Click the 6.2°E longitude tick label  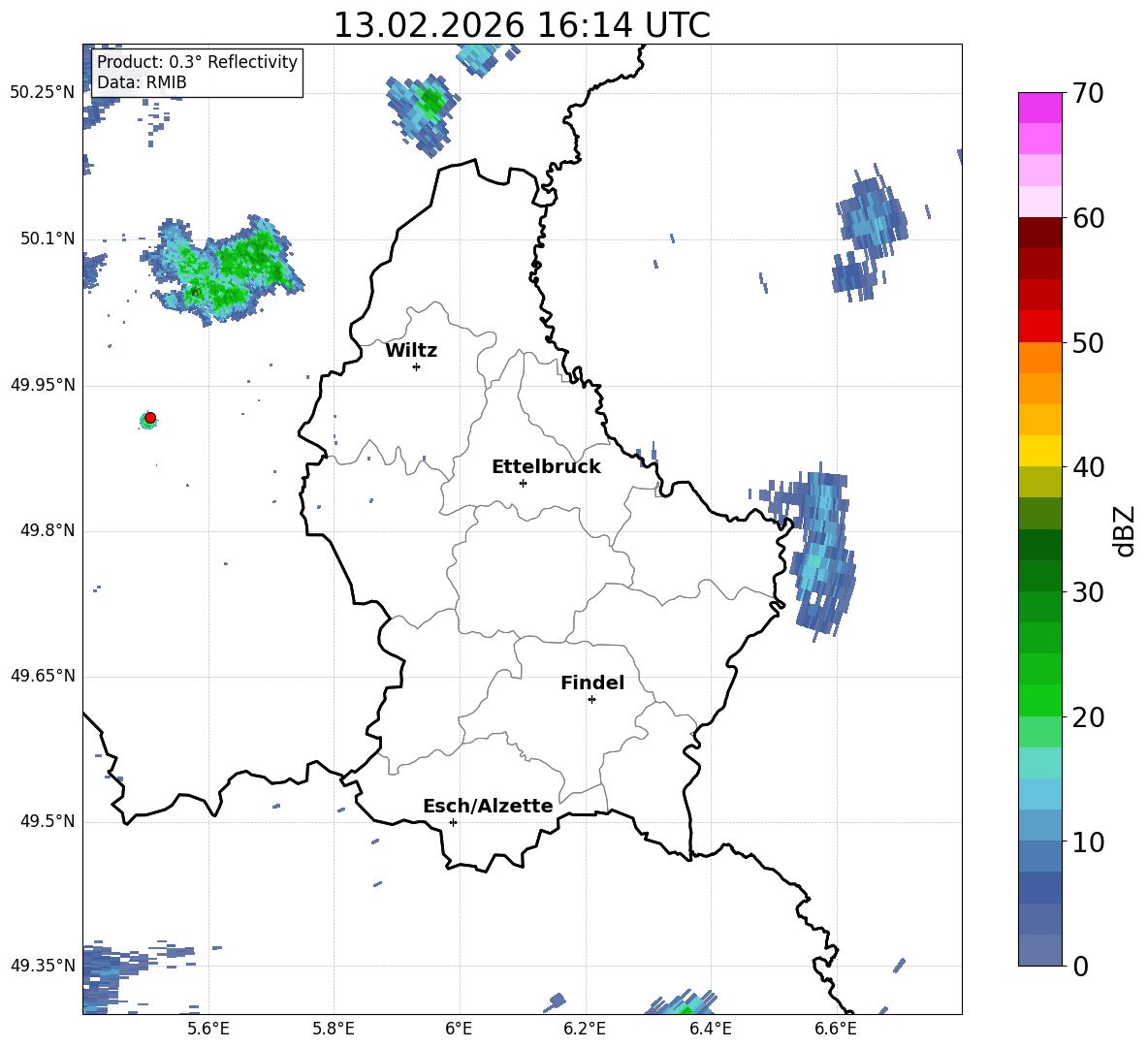tap(585, 1029)
